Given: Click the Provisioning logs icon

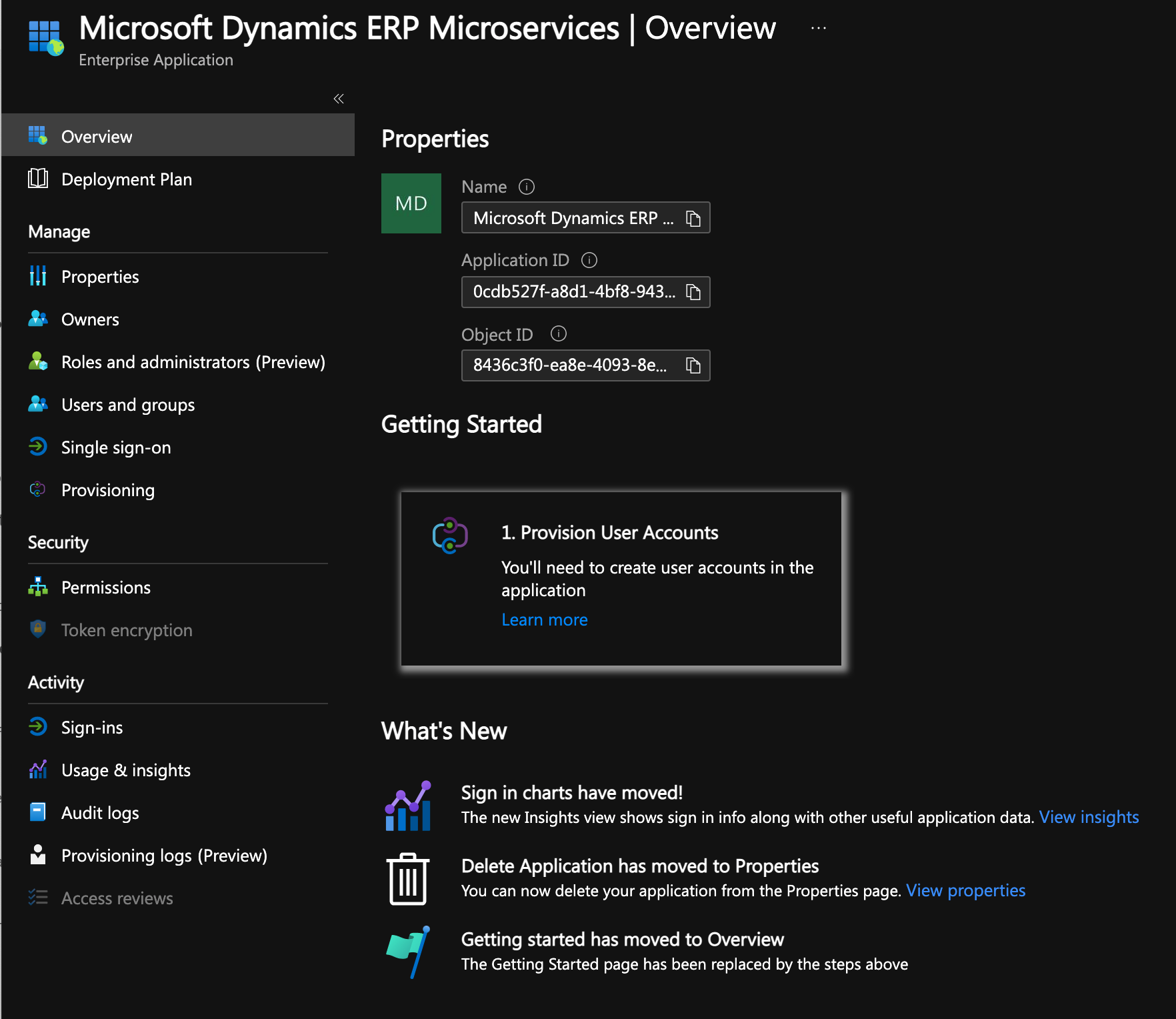Looking at the screenshot, I should 38,854.
